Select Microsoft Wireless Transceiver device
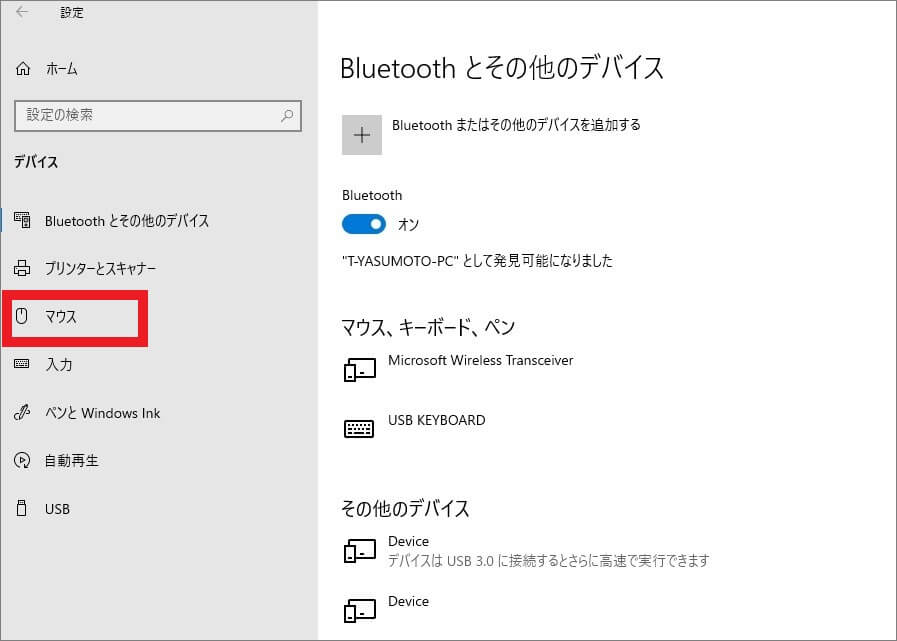 (480, 361)
